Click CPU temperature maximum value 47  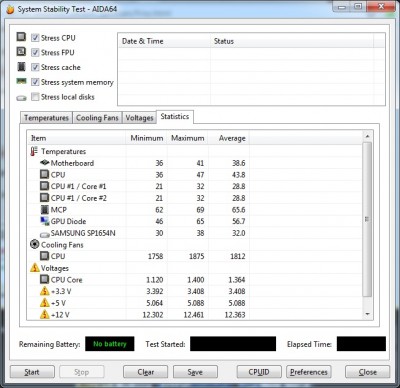click(x=200, y=175)
